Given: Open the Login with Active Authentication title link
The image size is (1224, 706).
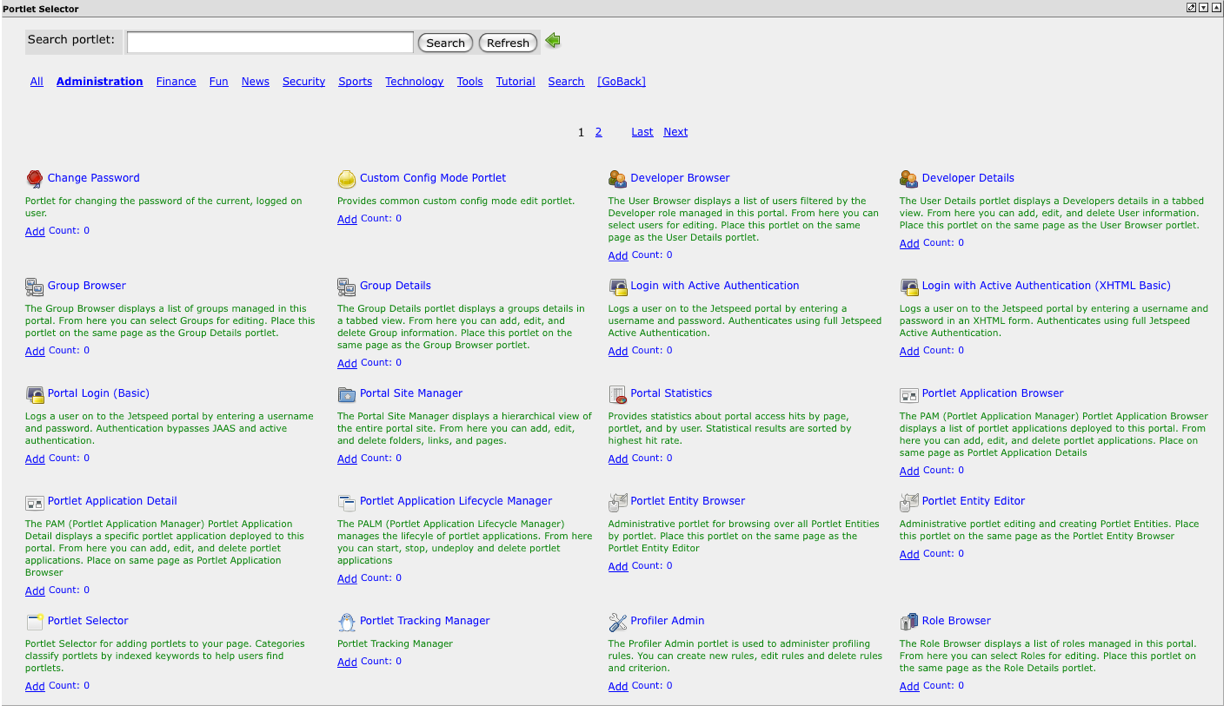Looking at the screenshot, I should click(x=714, y=286).
